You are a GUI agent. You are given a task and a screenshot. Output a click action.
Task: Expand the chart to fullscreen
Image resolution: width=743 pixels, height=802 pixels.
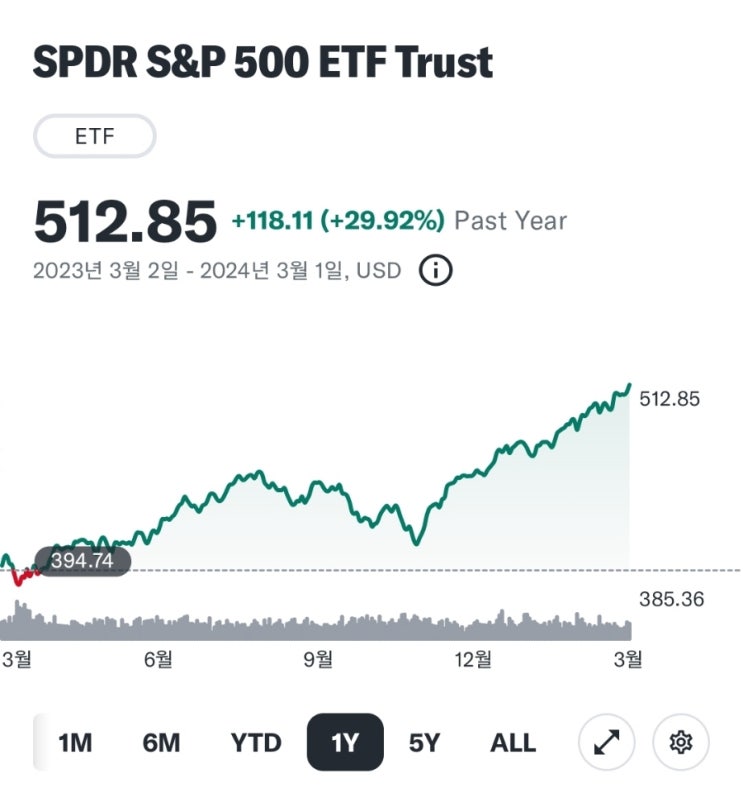pyautogui.click(x=607, y=742)
